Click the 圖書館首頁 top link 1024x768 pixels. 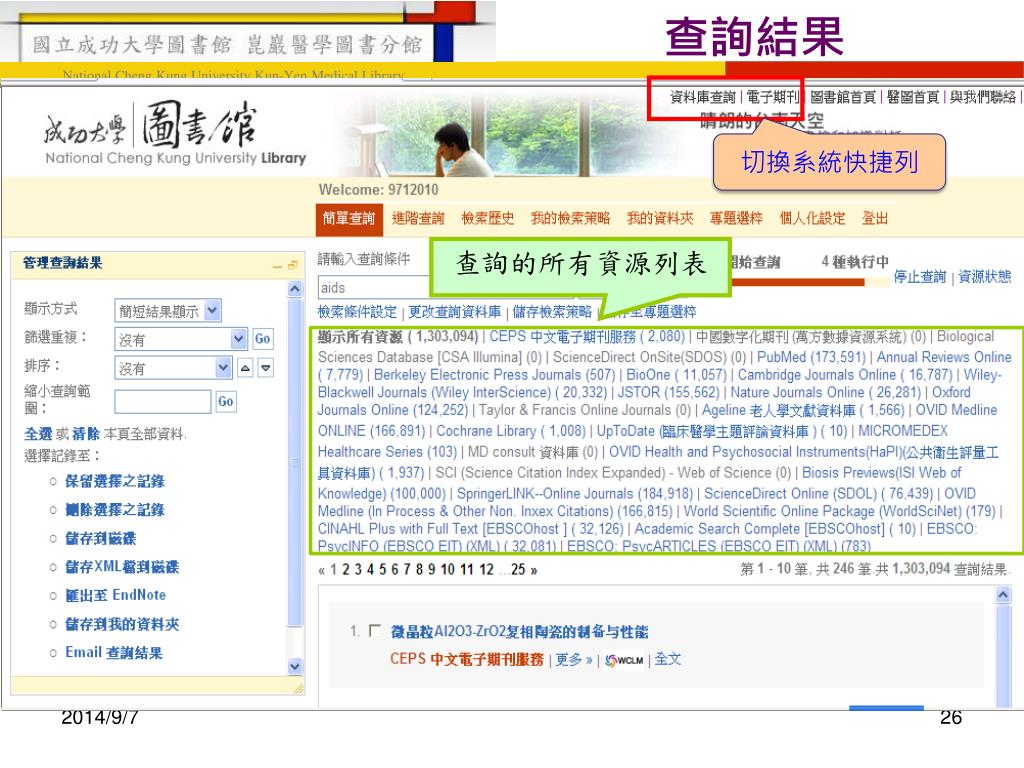click(843, 97)
